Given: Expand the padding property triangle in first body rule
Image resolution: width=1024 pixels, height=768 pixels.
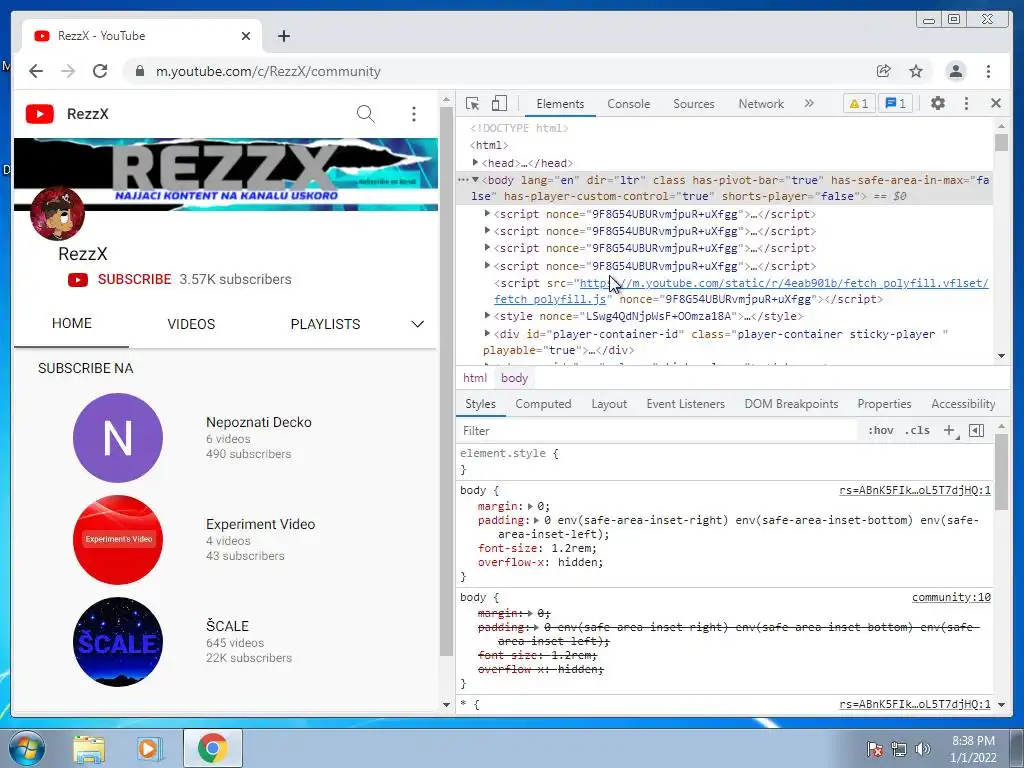Looking at the screenshot, I should point(536,520).
